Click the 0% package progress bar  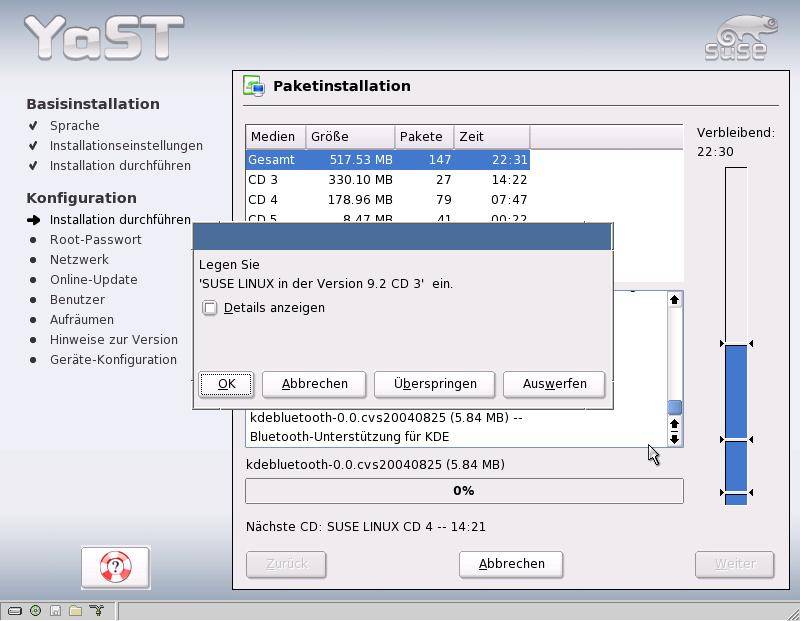[x=464, y=491]
